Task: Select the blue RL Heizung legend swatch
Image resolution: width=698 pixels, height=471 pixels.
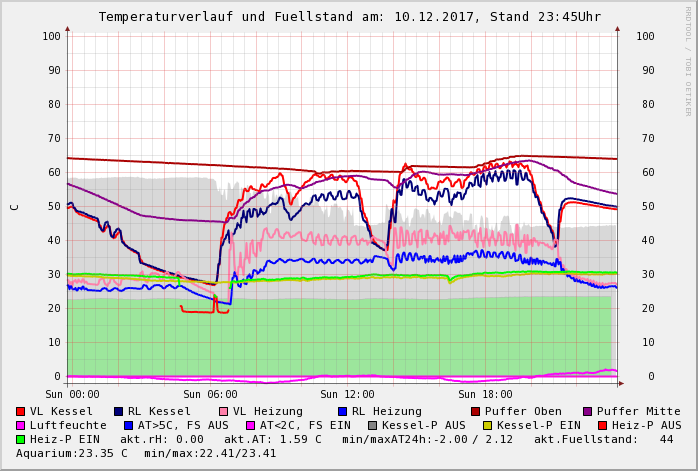Action: click(x=342, y=411)
